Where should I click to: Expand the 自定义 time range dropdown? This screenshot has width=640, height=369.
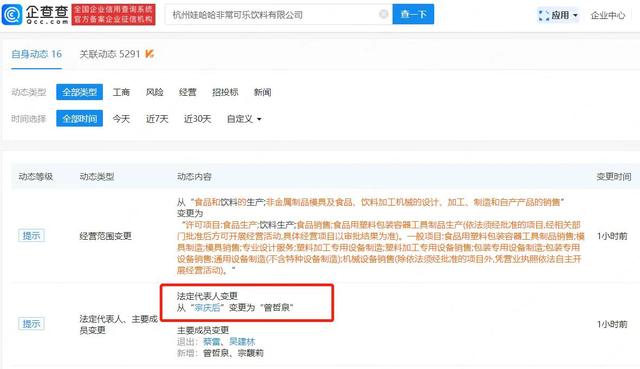[x=244, y=119]
